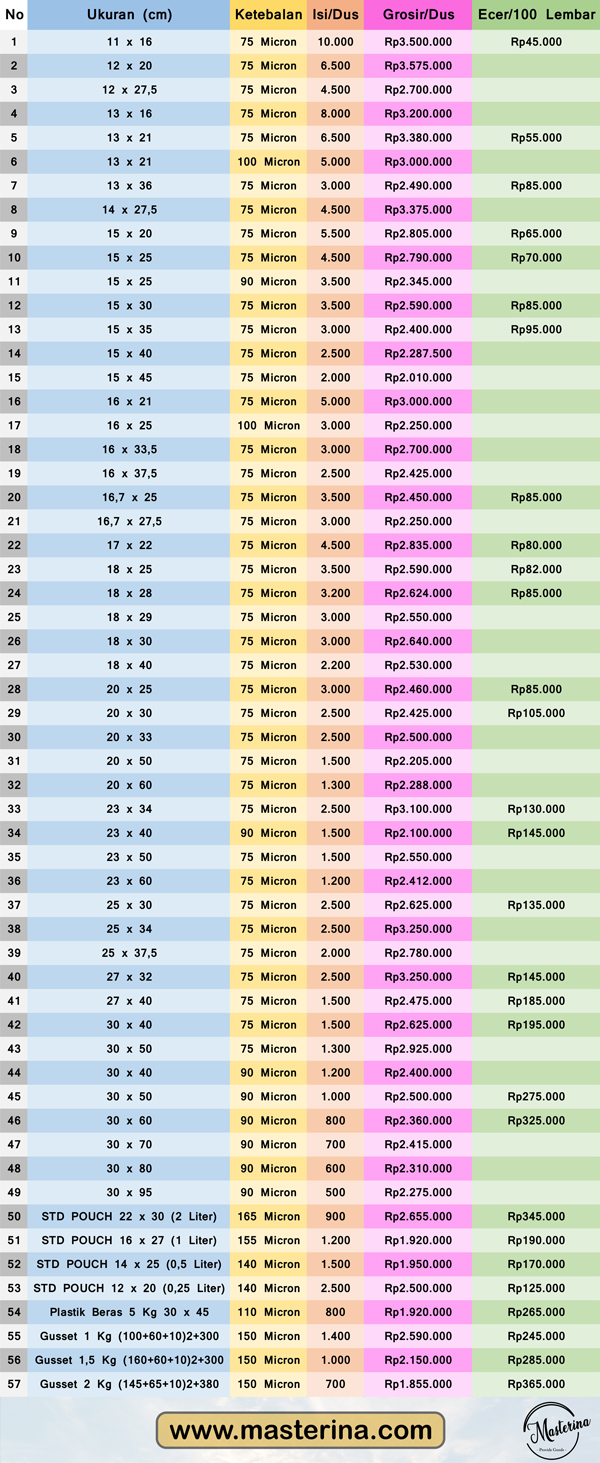The width and height of the screenshot is (600, 1463).
Task: Open the www.masterina.com link
Action: (300, 1430)
